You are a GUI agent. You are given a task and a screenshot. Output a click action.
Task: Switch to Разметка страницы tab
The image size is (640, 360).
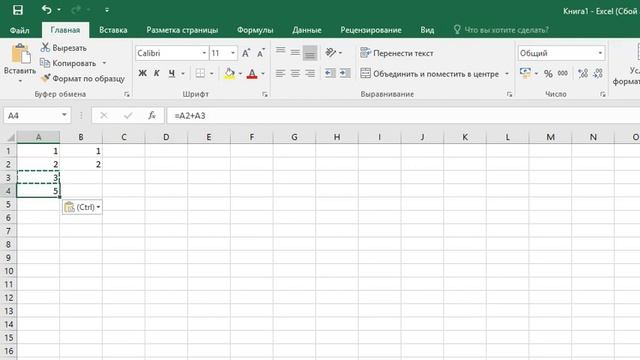(182, 30)
